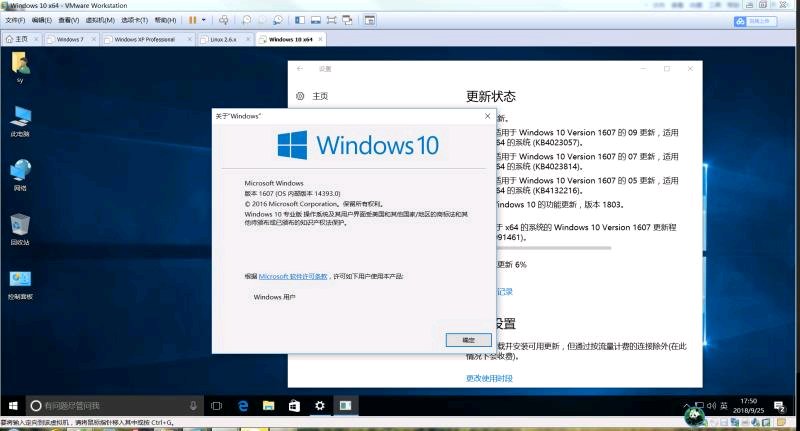Close the Windows 7 tab
800x431 pixels.
[94, 39]
